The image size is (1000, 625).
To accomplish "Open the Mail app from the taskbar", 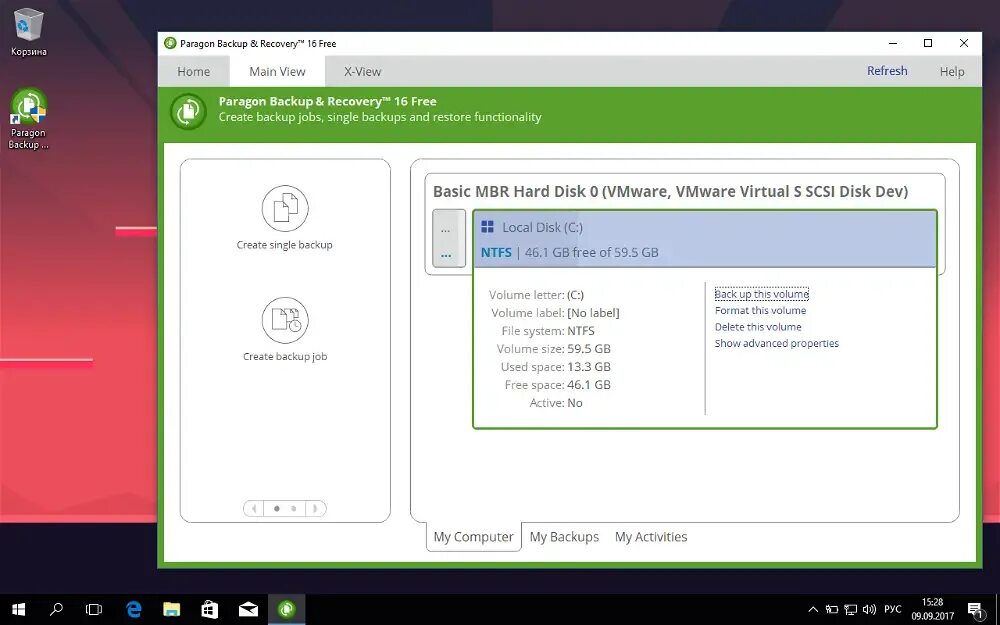I will point(248,610).
